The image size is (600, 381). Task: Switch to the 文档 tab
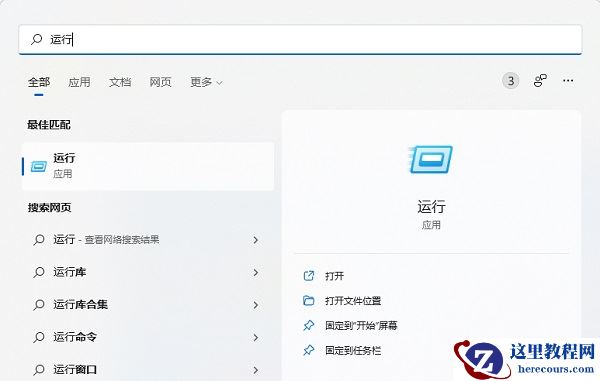click(120, 82)
